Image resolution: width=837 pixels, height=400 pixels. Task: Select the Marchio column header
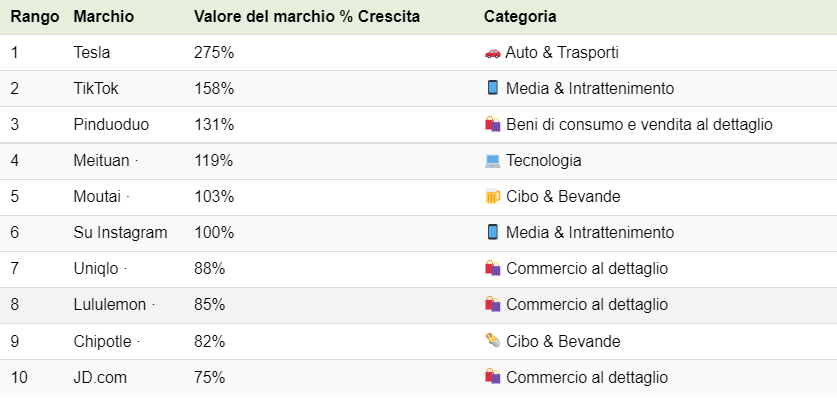104,17
